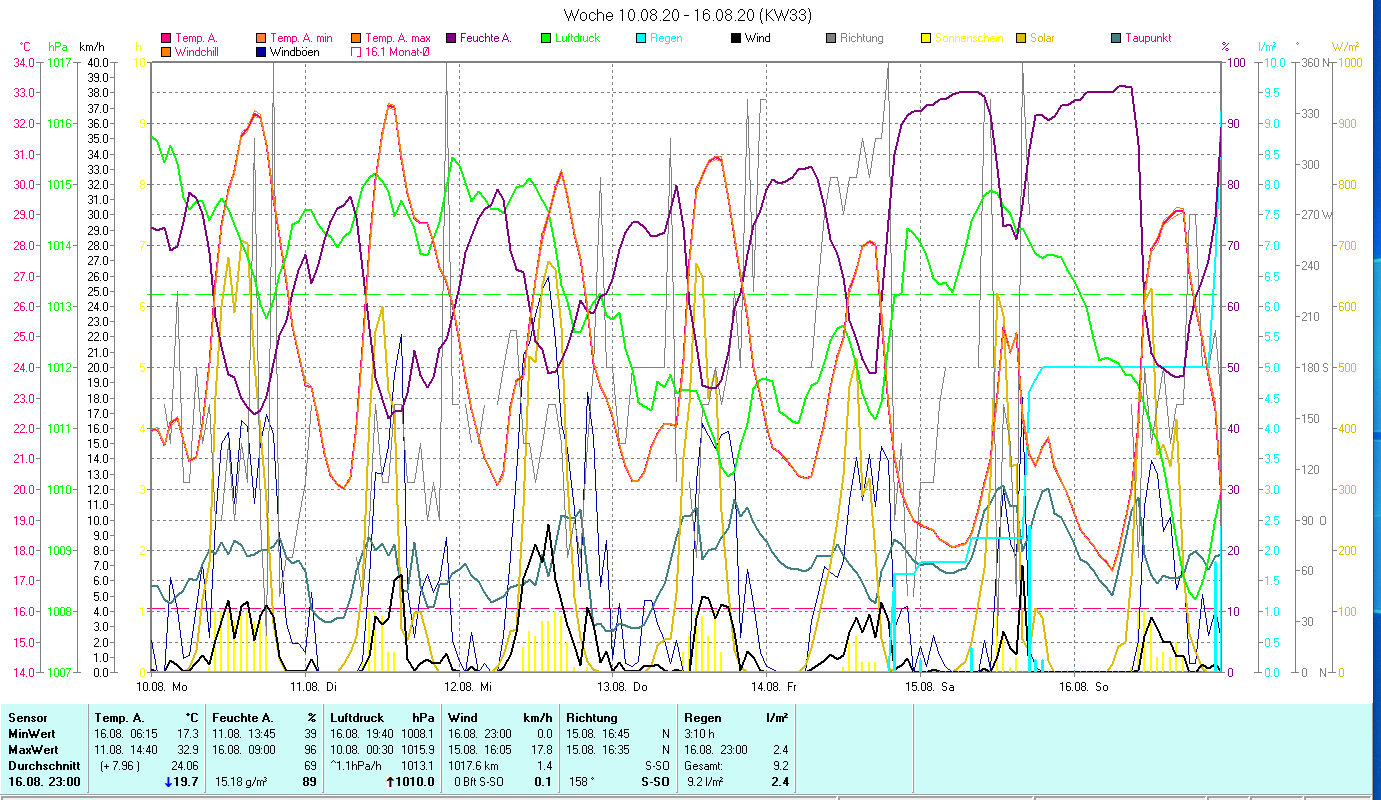Click the chart title 'Woche 10.08.20 - 16.08.20 (KW33)'
Viewport: 1381px width, 800px height.
(x=688, y=15)
